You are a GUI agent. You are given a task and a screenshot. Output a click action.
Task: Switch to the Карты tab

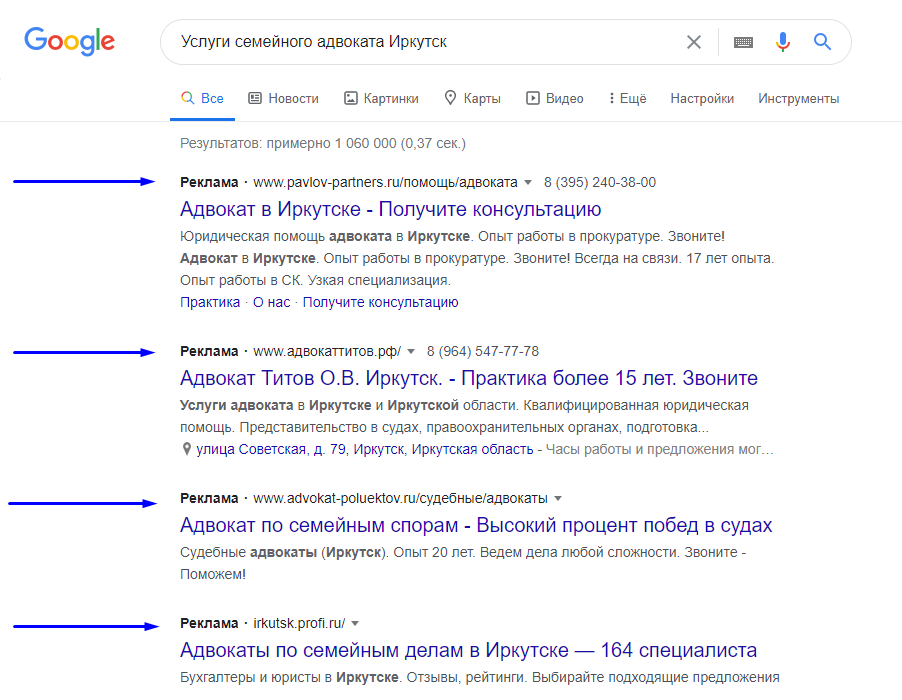[473, 98]
